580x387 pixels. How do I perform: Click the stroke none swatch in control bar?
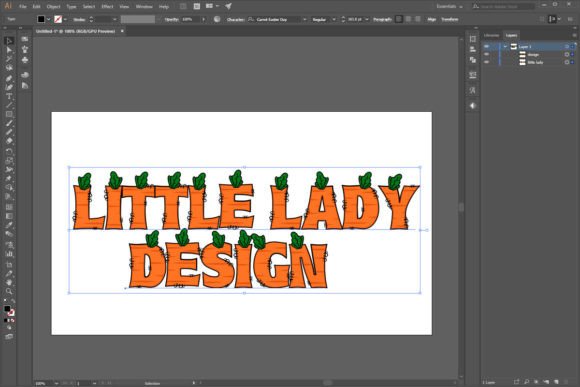coord(58,19)
